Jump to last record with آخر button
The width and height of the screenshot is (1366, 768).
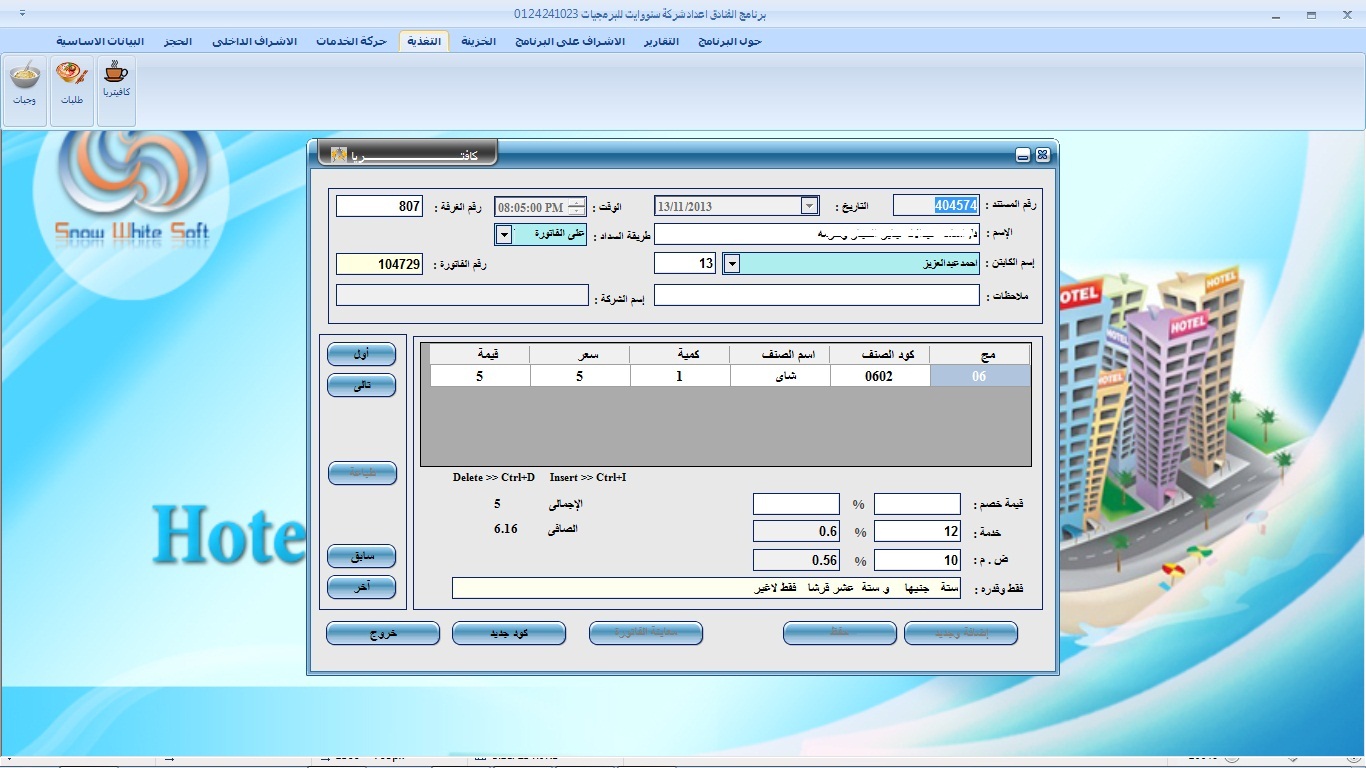pyautogui.click(x=362, y=587)
